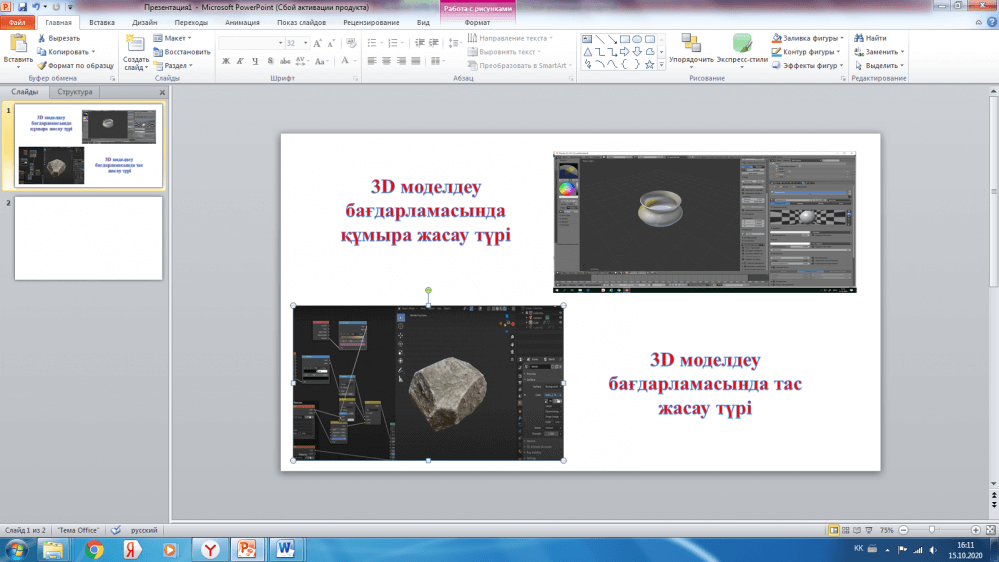This screenshot has width=999, height=562.
Task: Select the blank slide 2 thumbnail
Action: [90, 238]
